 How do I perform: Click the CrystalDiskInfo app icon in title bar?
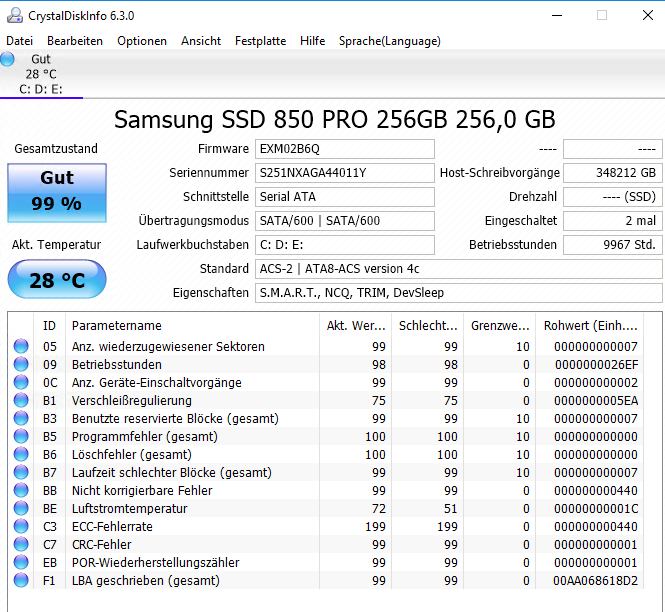[x=15, y=15]
